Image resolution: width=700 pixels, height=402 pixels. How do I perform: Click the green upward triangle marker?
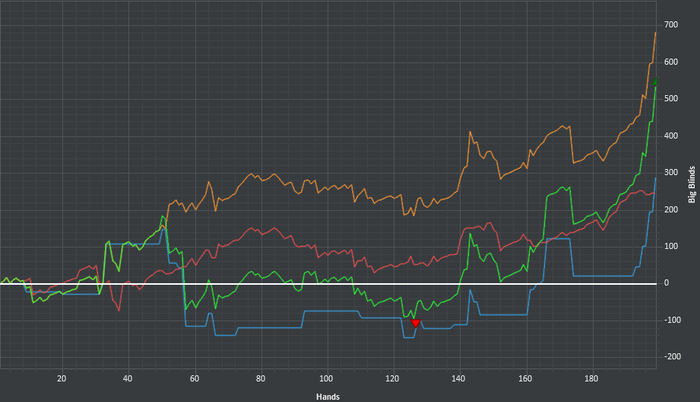pyautogui.click(x=655, y=82)
